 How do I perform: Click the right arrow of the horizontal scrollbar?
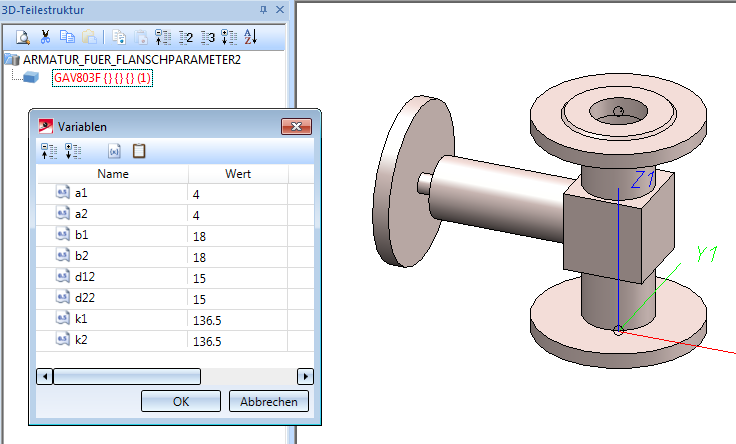(x=306, y=376)
